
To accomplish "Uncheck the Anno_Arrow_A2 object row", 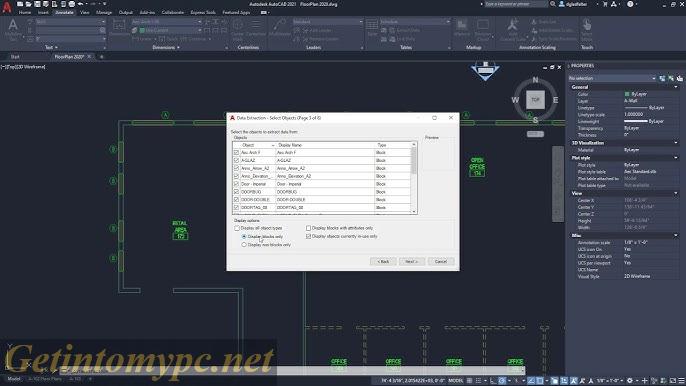I will (236, 168).
